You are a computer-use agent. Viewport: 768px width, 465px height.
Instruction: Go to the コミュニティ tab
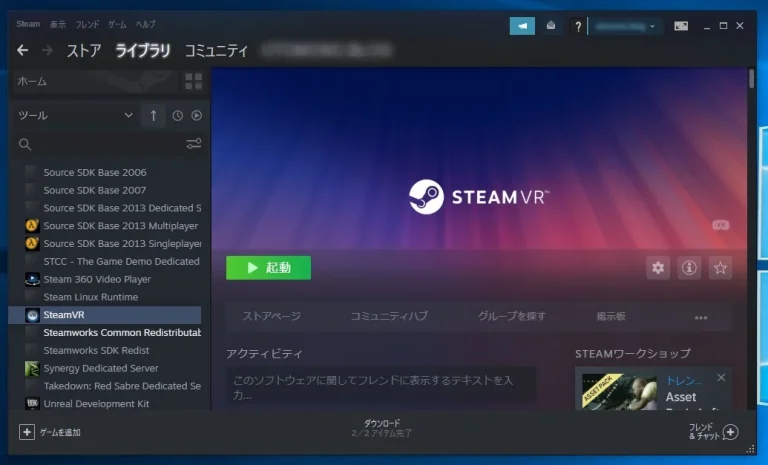[x=216, y=50]
